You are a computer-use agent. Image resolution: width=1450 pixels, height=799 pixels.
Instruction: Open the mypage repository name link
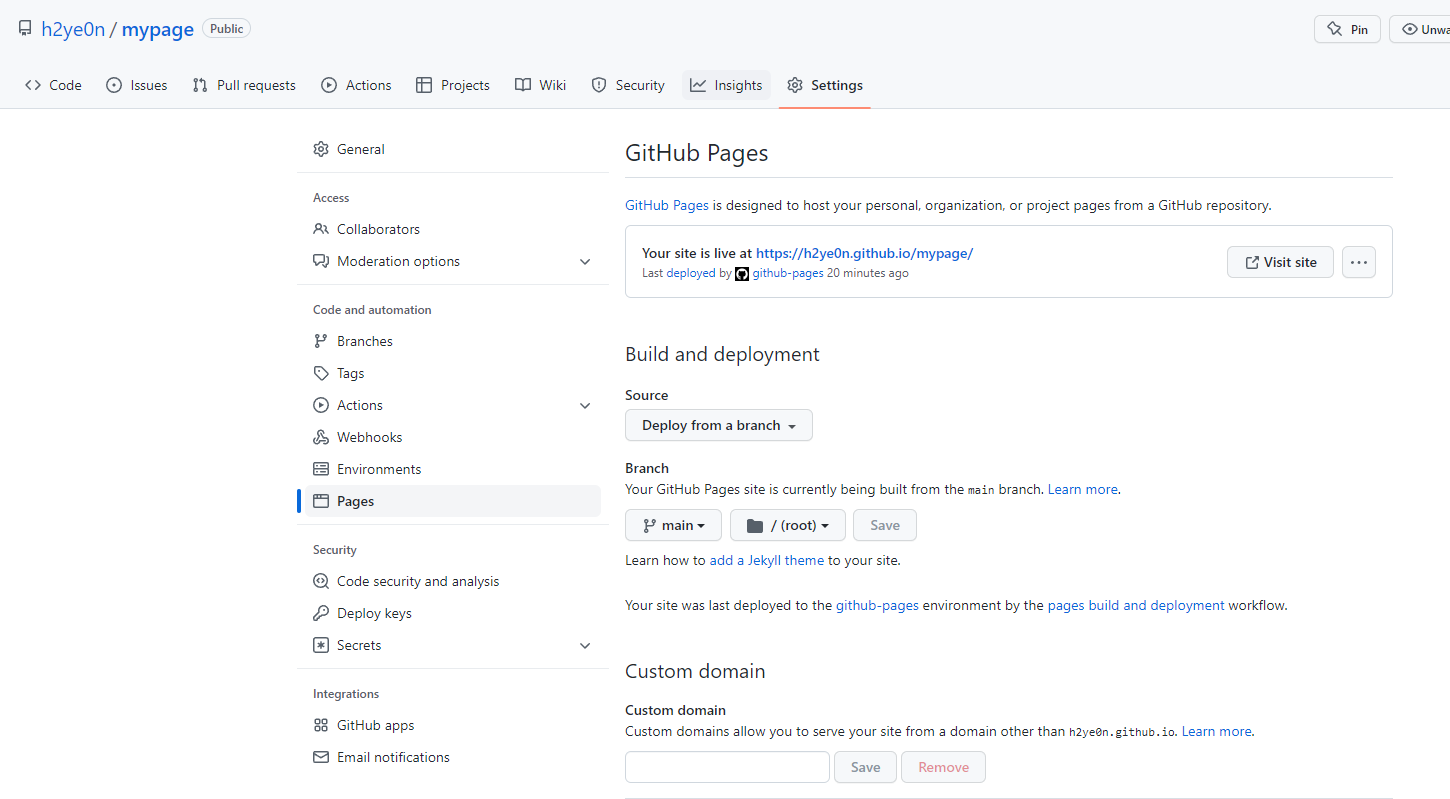pos(158,29)
